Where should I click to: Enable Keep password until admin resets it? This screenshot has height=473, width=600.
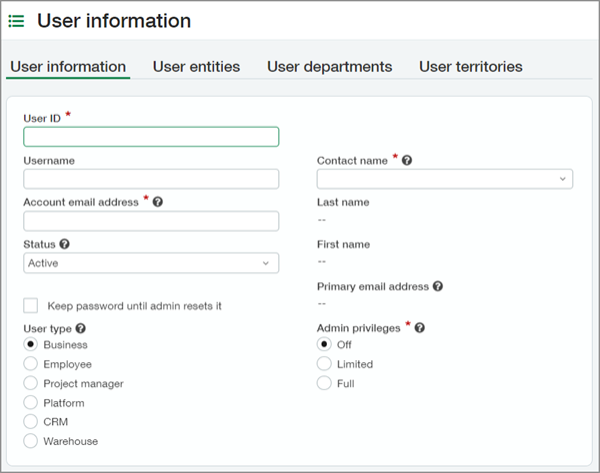[x=31, y=305]
